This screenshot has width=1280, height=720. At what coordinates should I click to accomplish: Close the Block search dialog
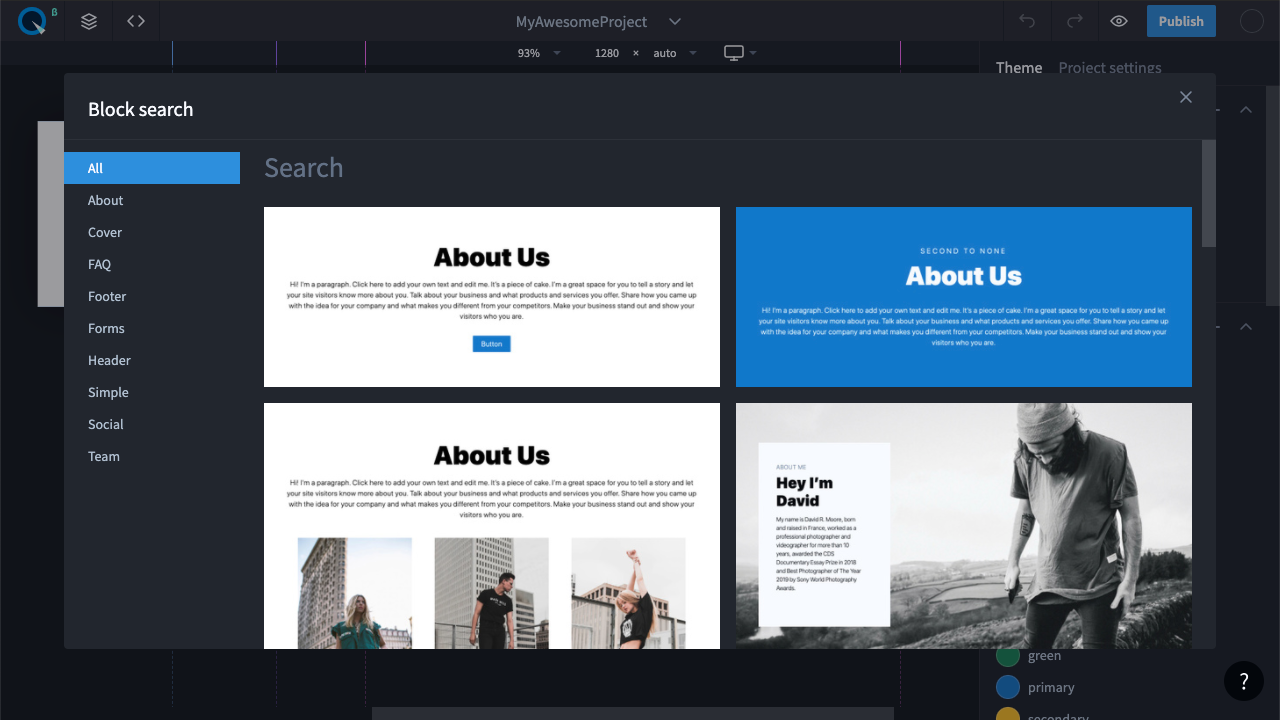pyautogui.click(x=1185, y=97)
